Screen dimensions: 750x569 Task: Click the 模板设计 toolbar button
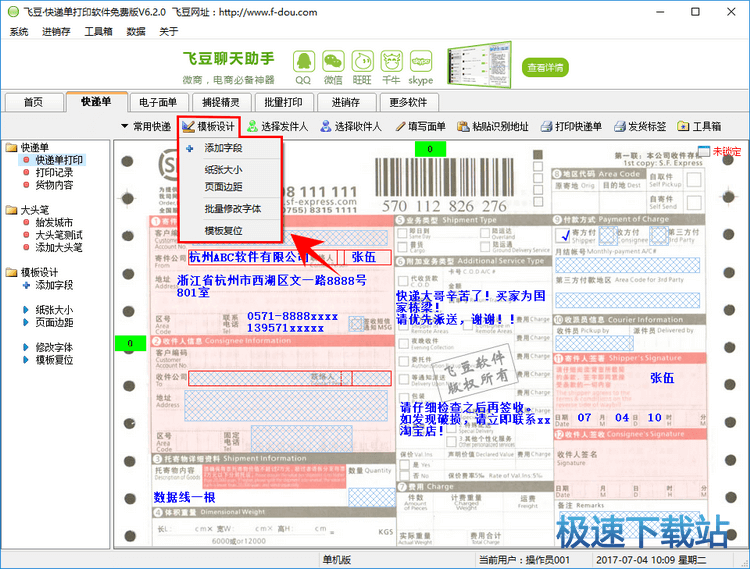pyautogui.click(x=209, y=126)
